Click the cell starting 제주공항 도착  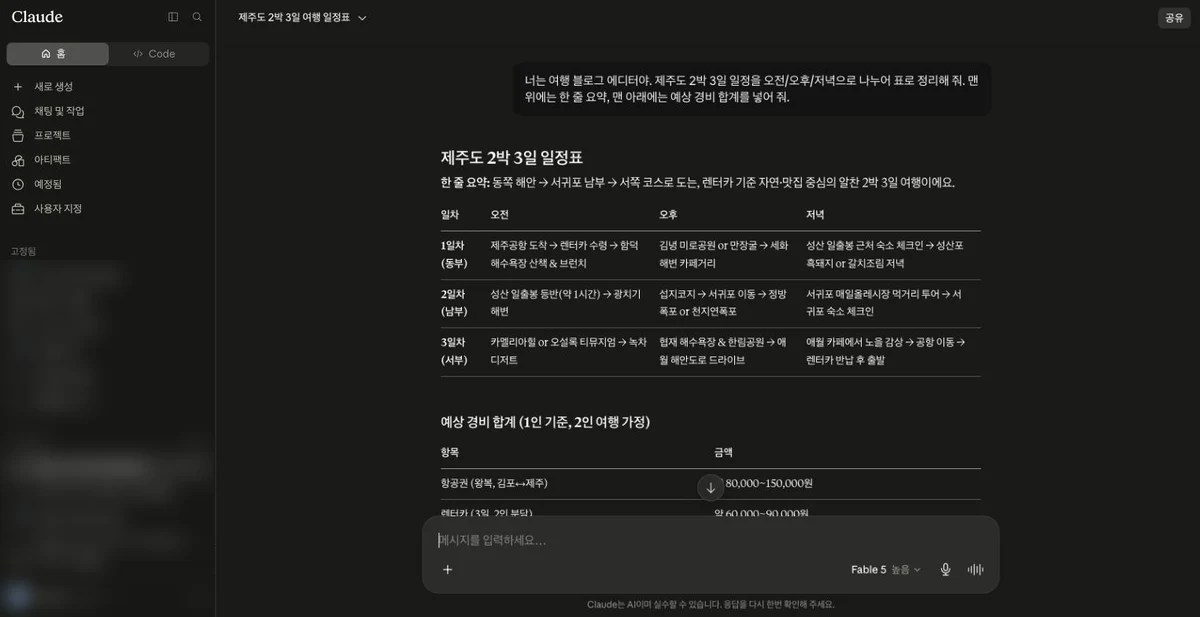pyautogui.click(x=564, y=254)
